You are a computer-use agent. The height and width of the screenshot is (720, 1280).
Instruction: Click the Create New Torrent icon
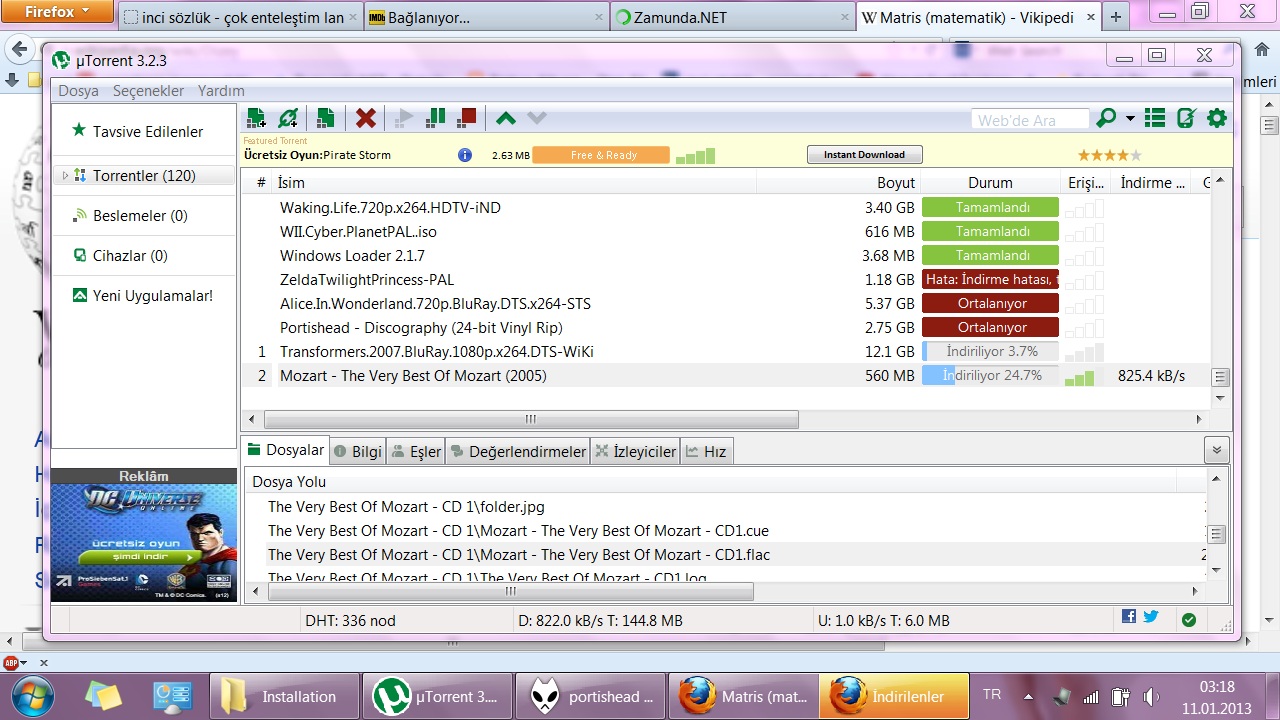(325, 118)
